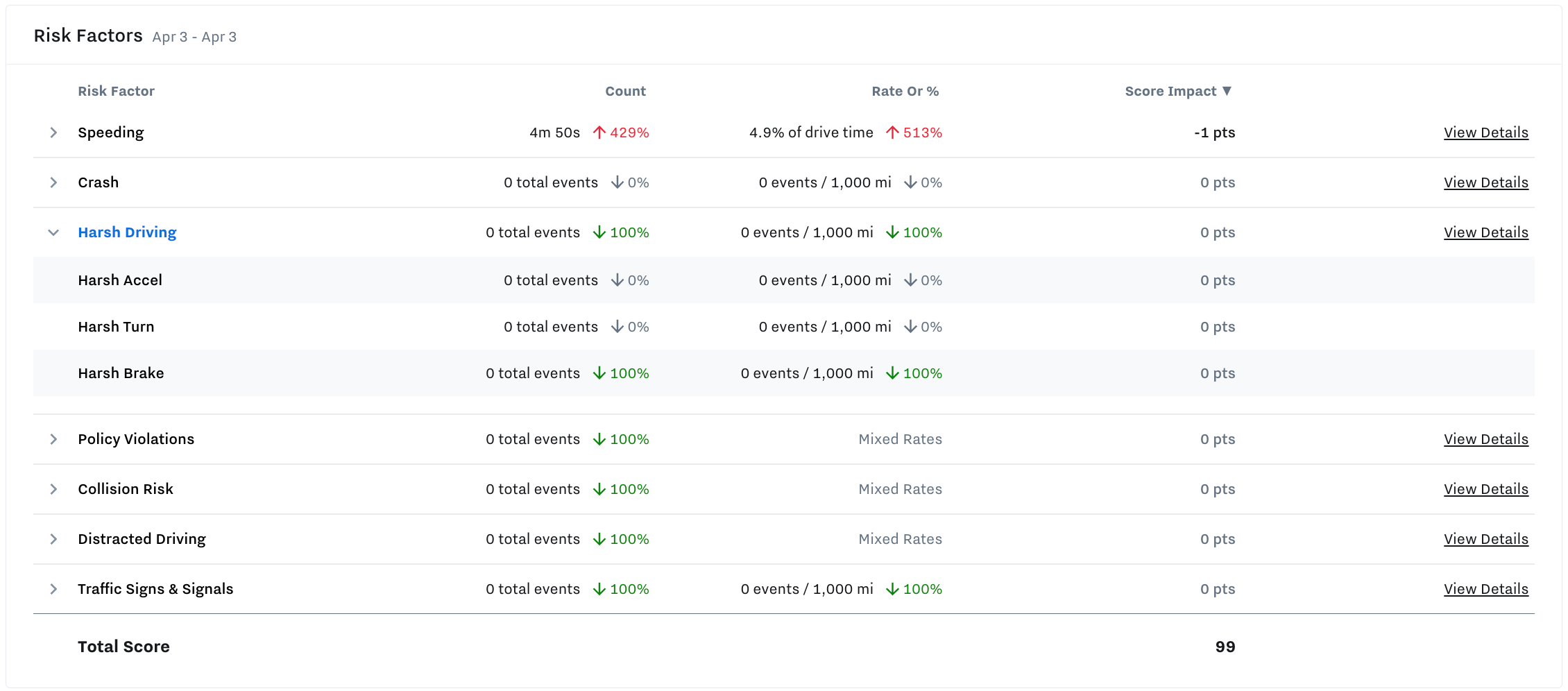
Task: Click the Rate Or % column header
Action: pos(905,91)
